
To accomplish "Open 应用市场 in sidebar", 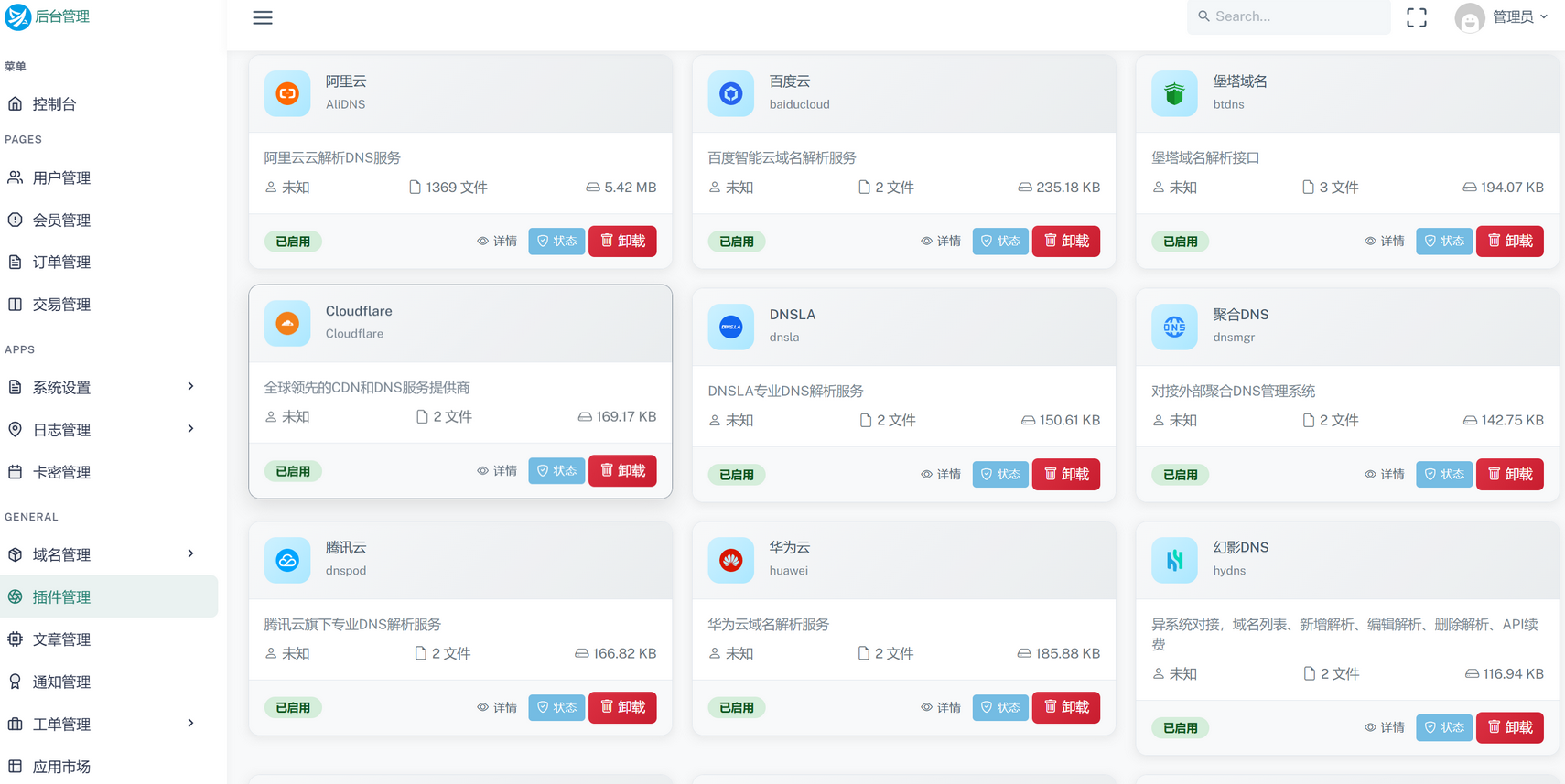I will click(x=109, y=766).
